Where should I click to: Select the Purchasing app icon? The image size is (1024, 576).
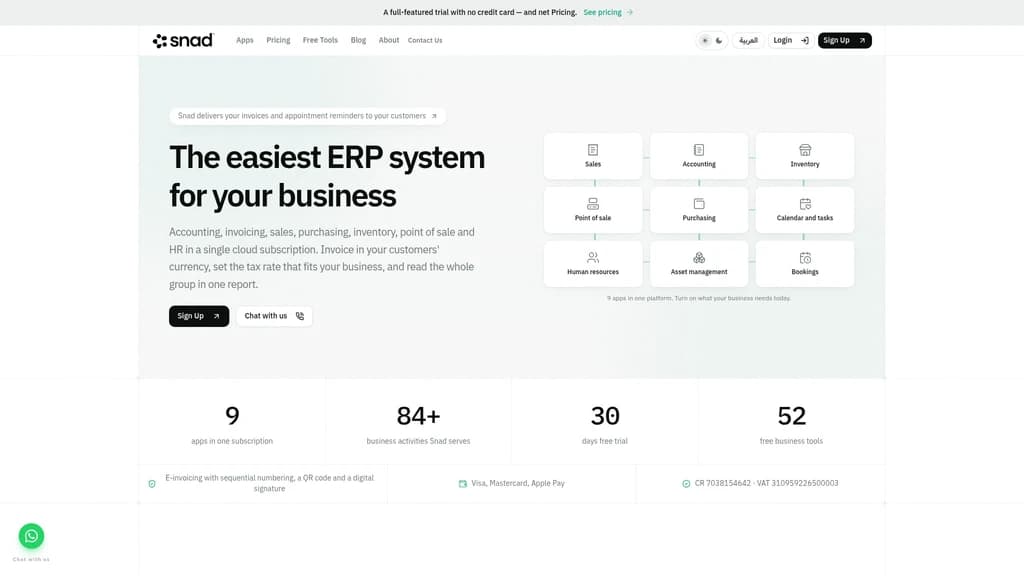click(x=699, y=204)
